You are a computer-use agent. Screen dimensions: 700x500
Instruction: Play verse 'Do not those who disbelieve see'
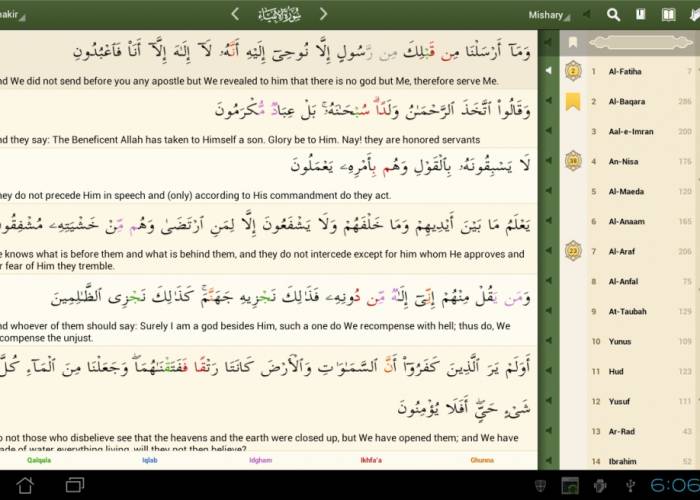click(549, 370)
